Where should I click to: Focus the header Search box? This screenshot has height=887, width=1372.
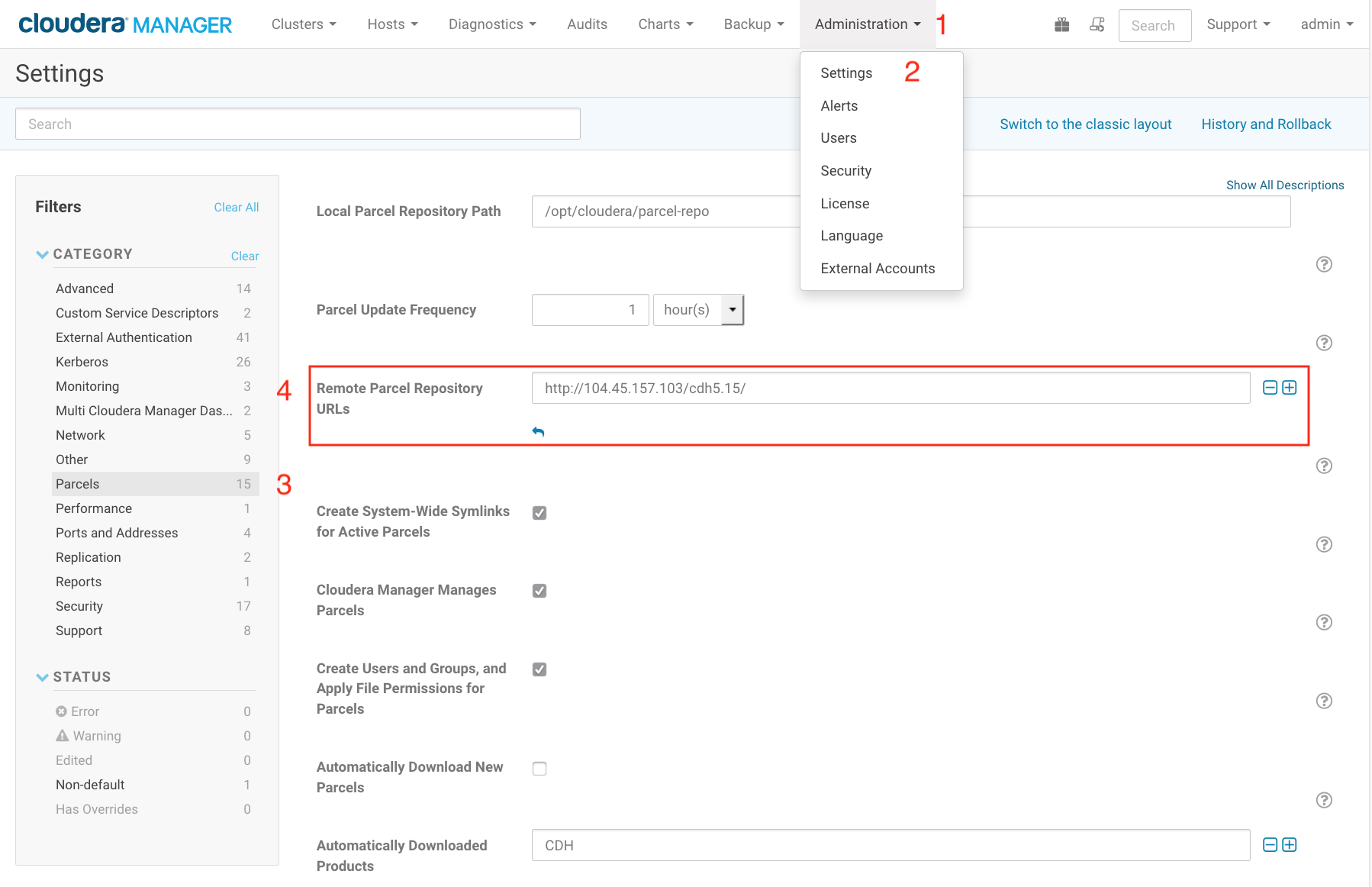pos(1155,25)
